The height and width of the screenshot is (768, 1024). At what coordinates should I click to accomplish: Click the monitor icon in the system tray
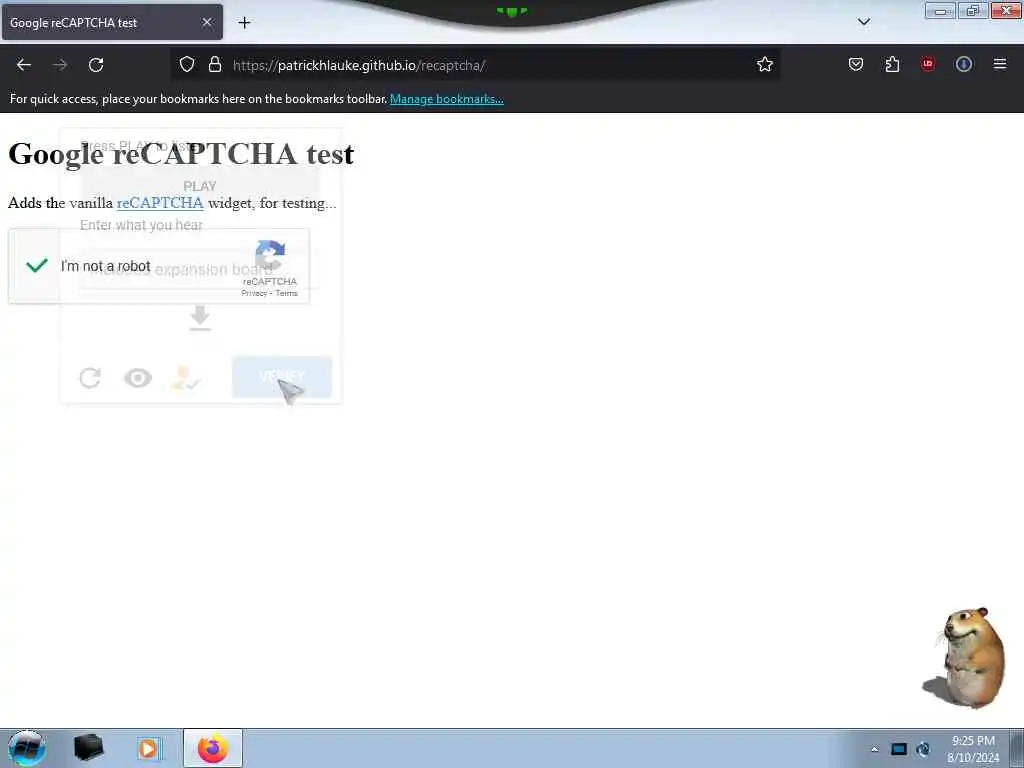pos(899,749)
